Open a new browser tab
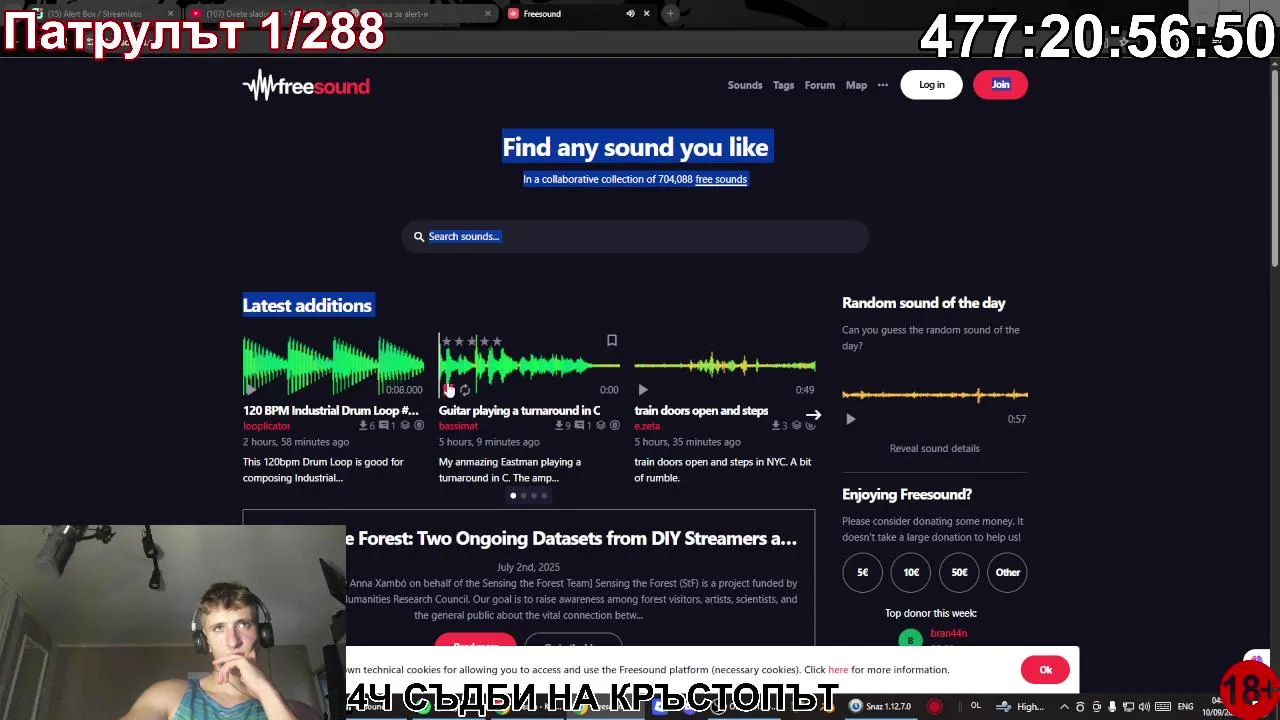 tap(670, 14)
